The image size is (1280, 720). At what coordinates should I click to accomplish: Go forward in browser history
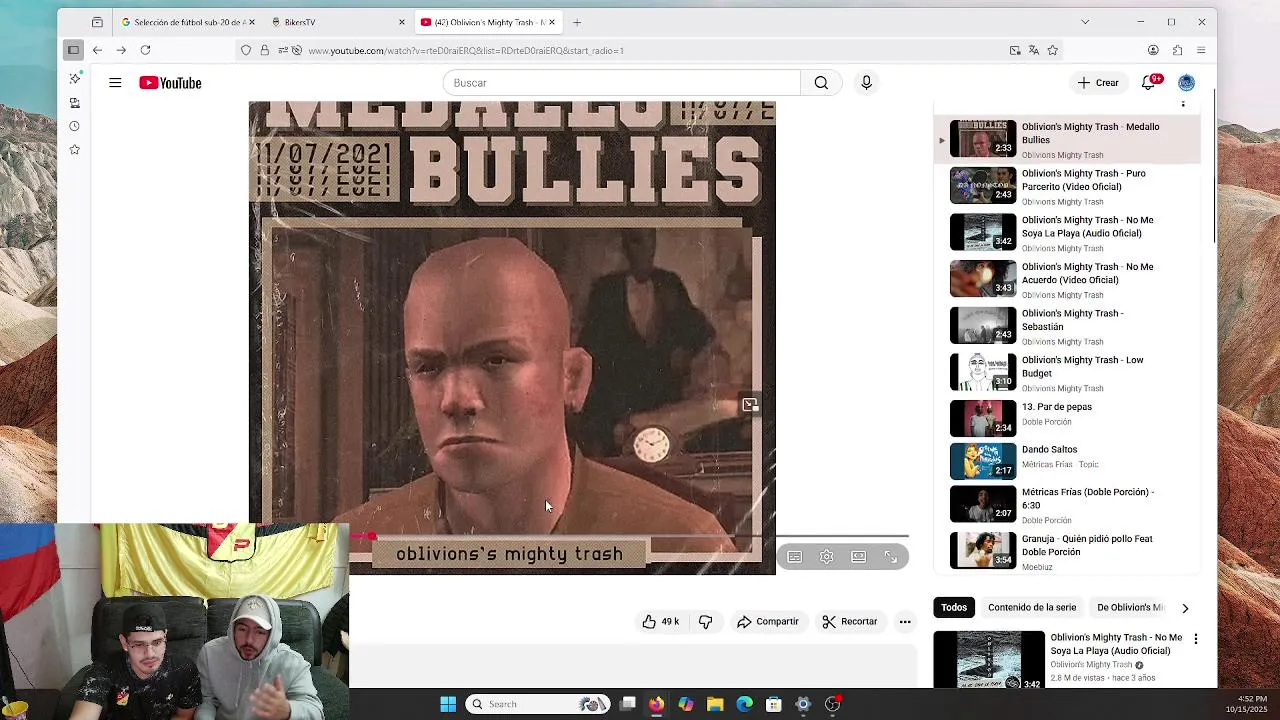[121, 50]
